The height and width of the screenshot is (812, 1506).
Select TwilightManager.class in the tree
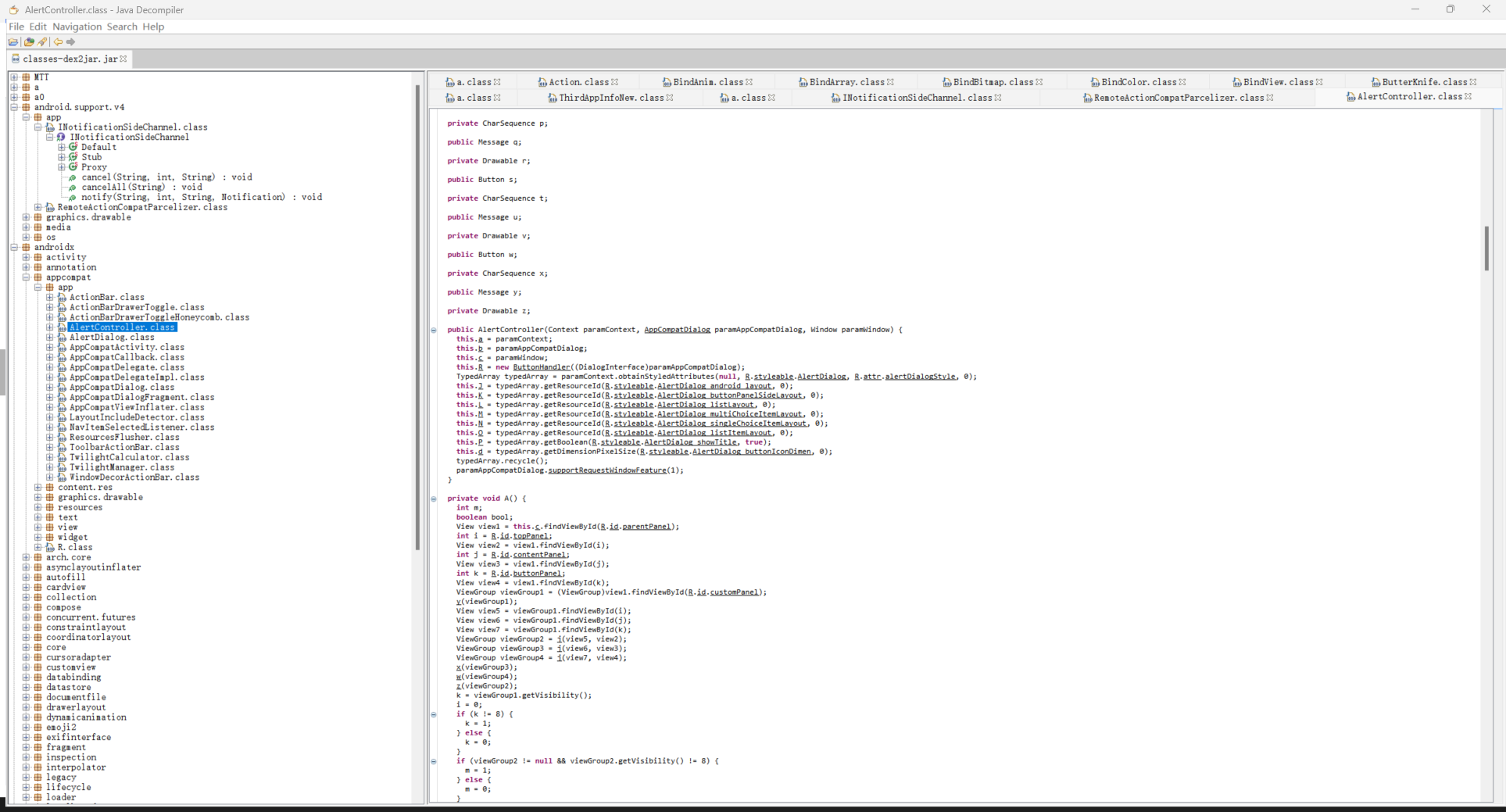coord(122,467)
